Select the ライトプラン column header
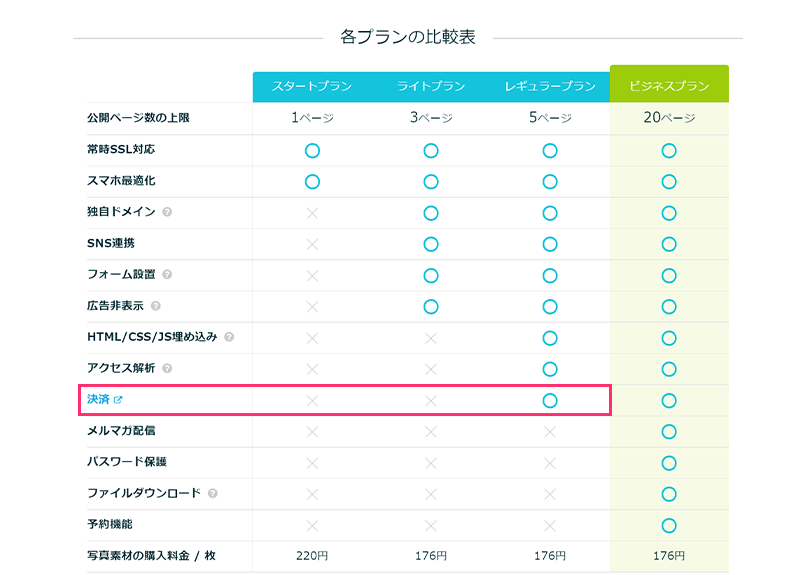 [x=431, y=87]
